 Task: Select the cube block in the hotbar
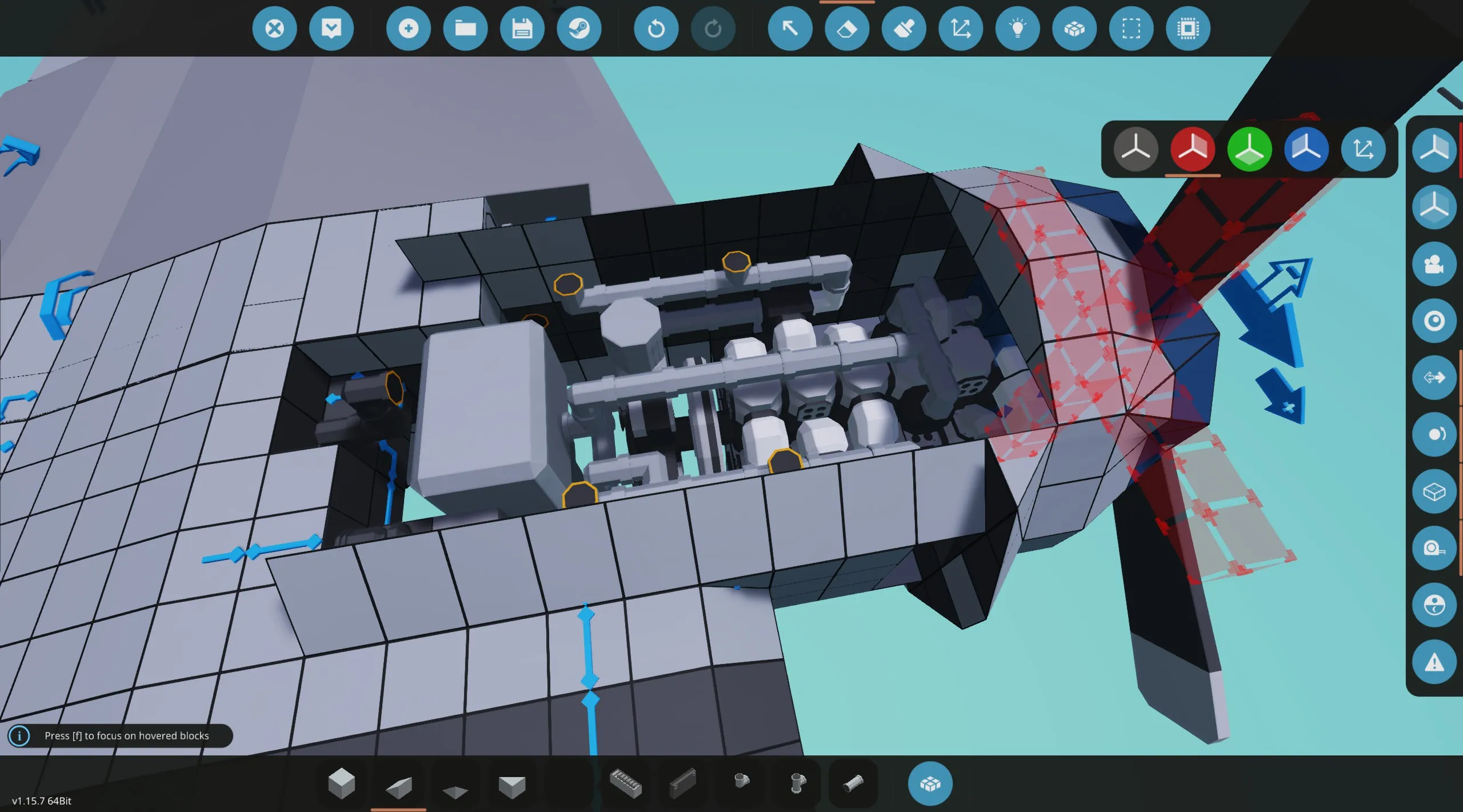pyautogui.click(x=342, y=783)
